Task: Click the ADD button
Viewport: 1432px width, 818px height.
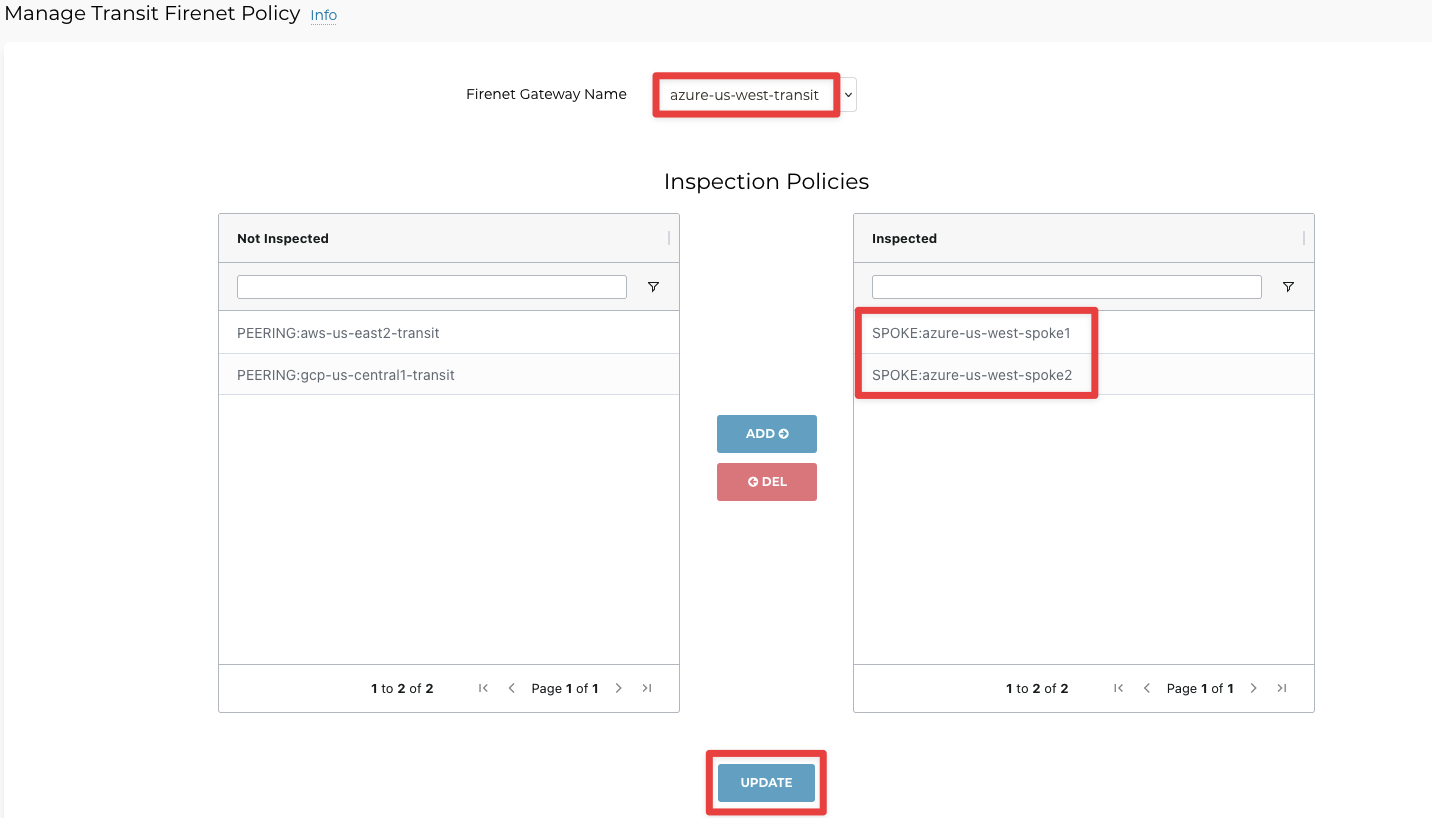Action: point(767,434)
